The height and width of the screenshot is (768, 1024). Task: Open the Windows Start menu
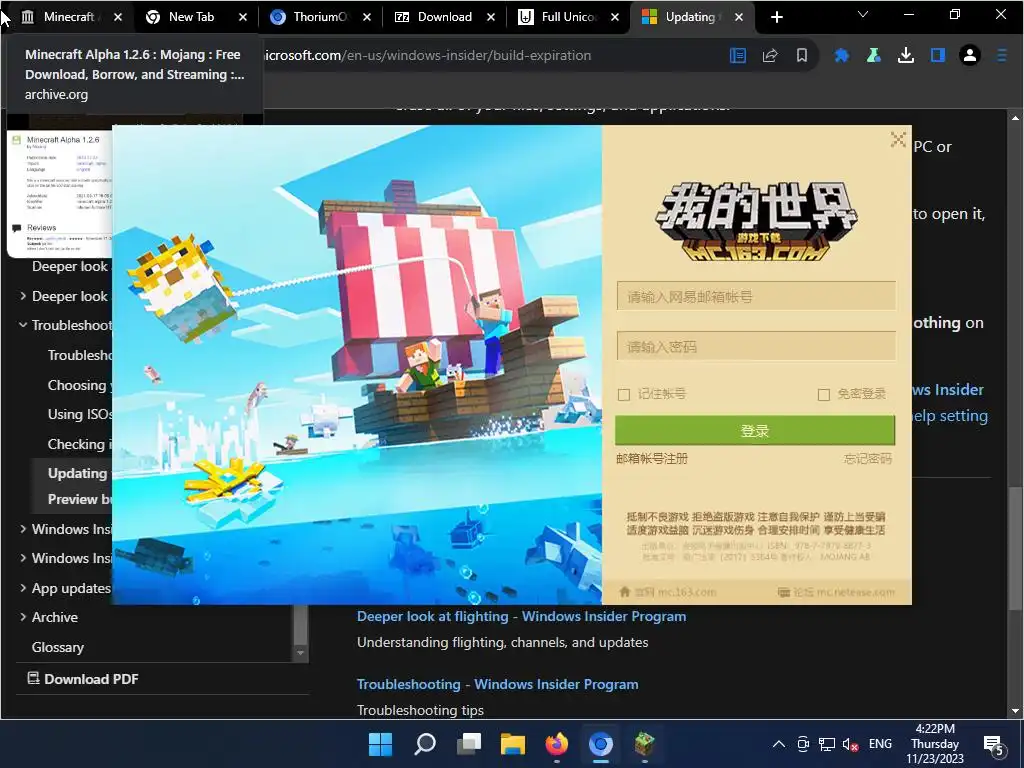click(x=380, y=744)
